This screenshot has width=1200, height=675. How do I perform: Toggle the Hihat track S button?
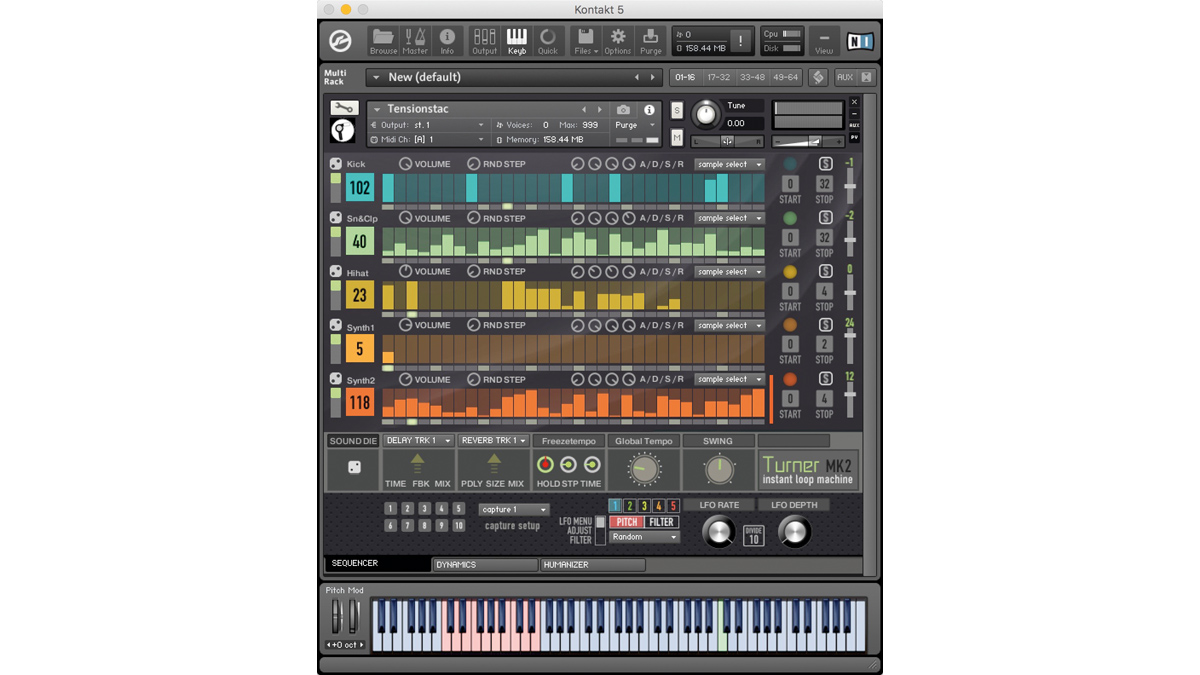[825, 272]
